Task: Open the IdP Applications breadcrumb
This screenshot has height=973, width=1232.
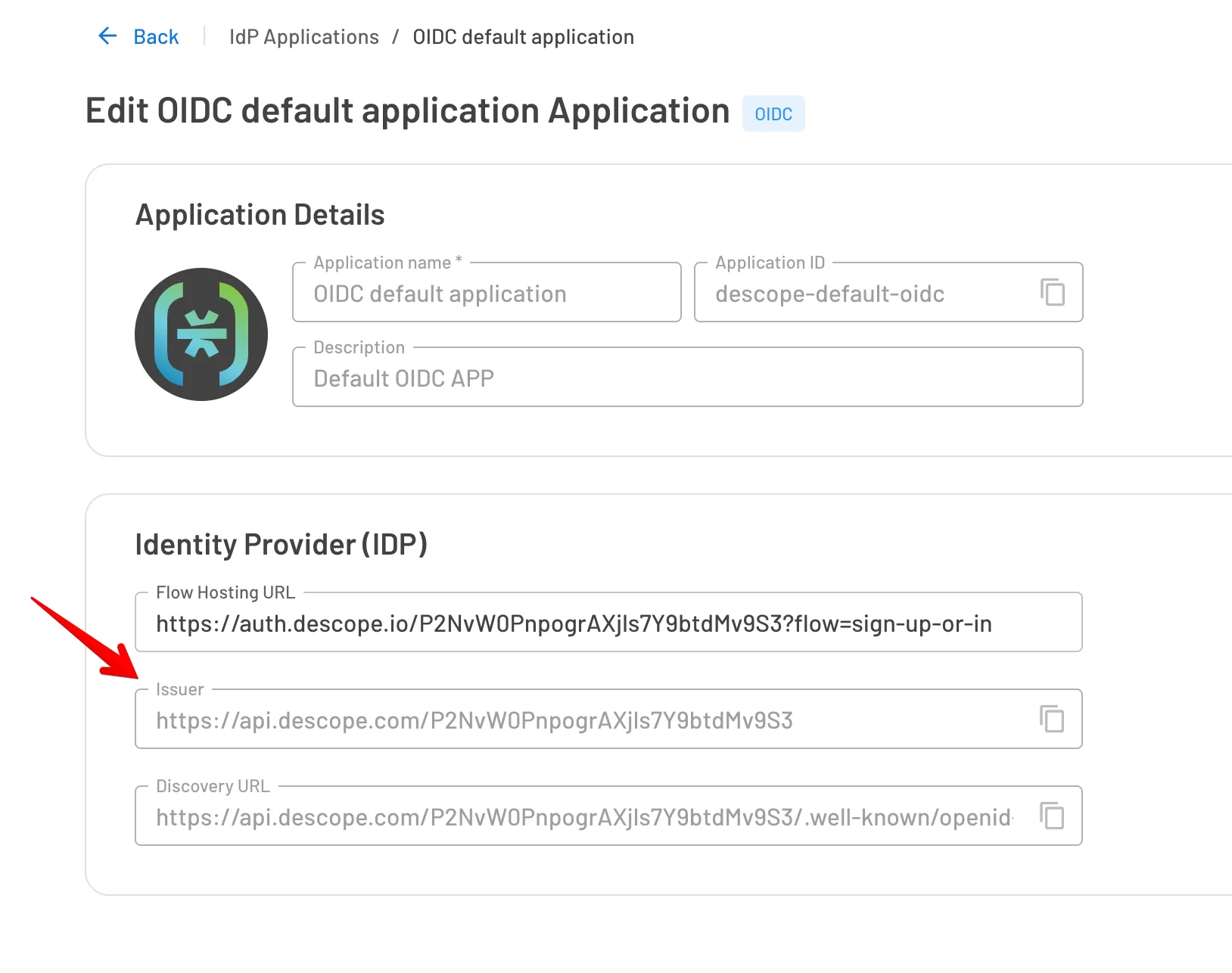Action: click(x=303, y=36)
